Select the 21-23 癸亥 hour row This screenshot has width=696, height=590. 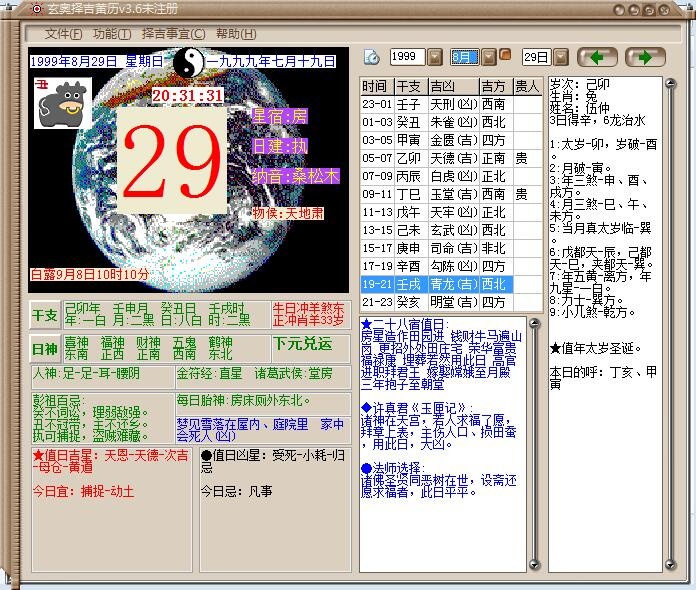click(x=451, y=302)
